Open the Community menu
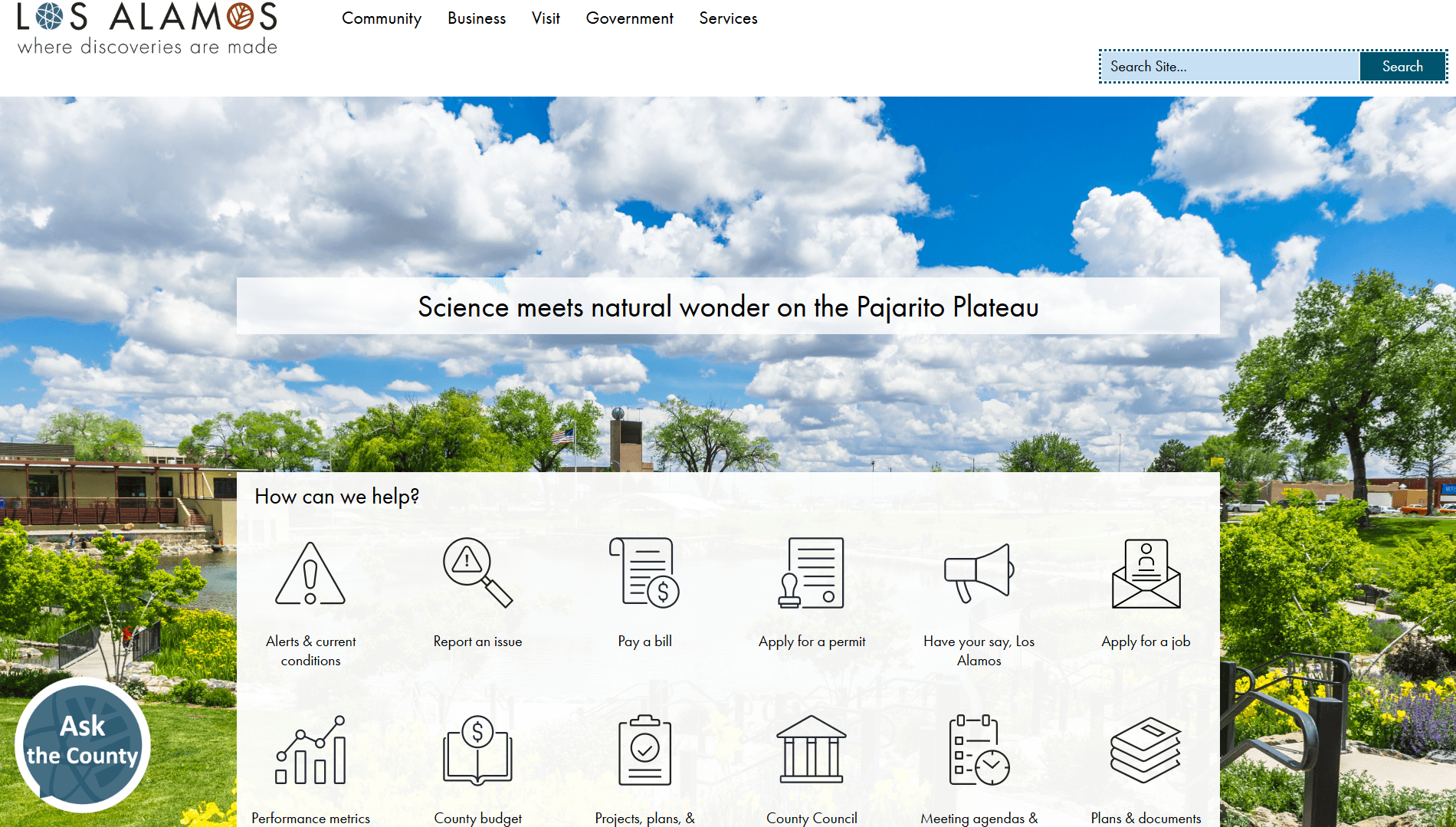The width and height of the screenshot is (1456, 827). pyautogui.click(x=382, y=18)
